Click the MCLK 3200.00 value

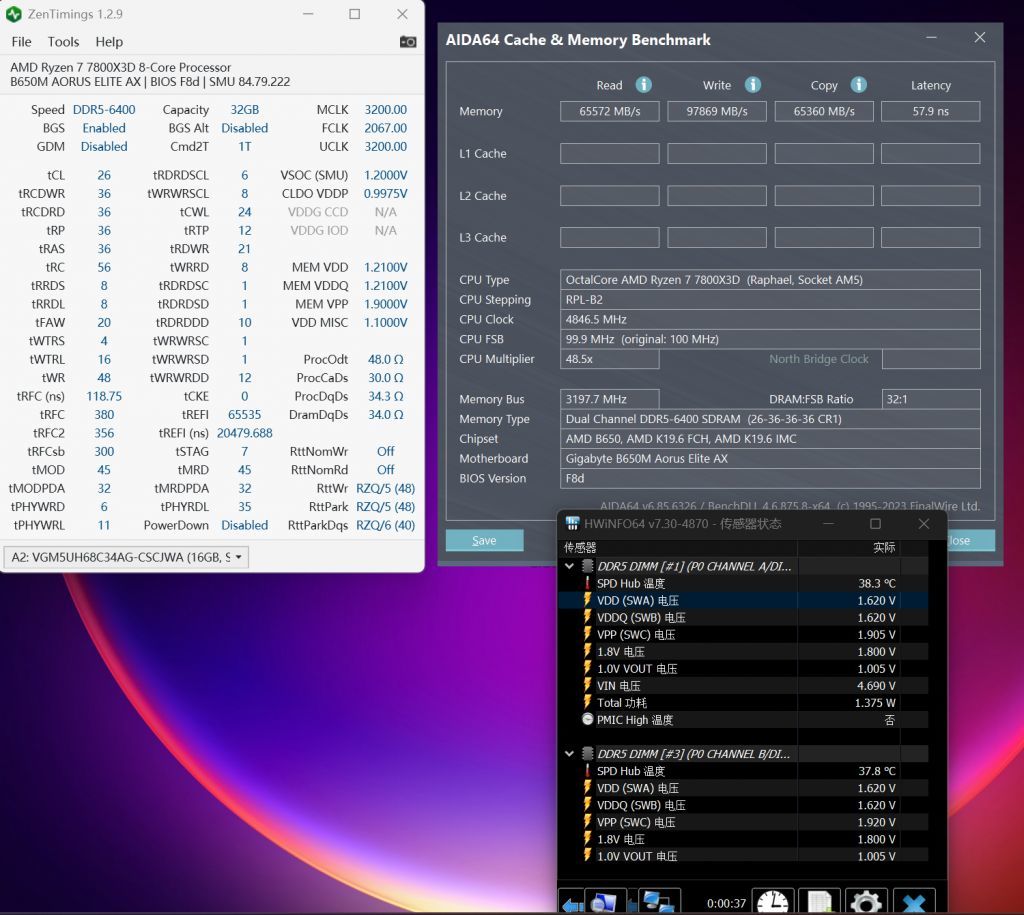pos(385,110)
